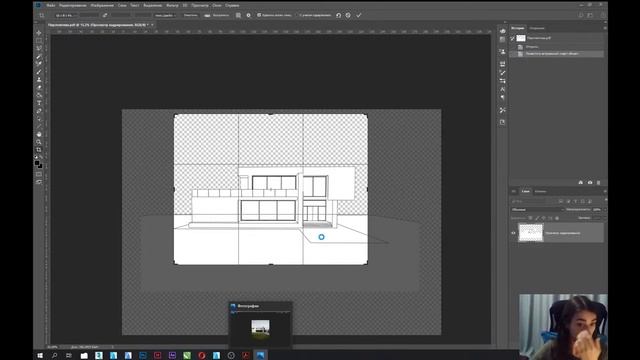640x360 pixels.
Task: Swap crop width and height values
Action: point(105,15)
